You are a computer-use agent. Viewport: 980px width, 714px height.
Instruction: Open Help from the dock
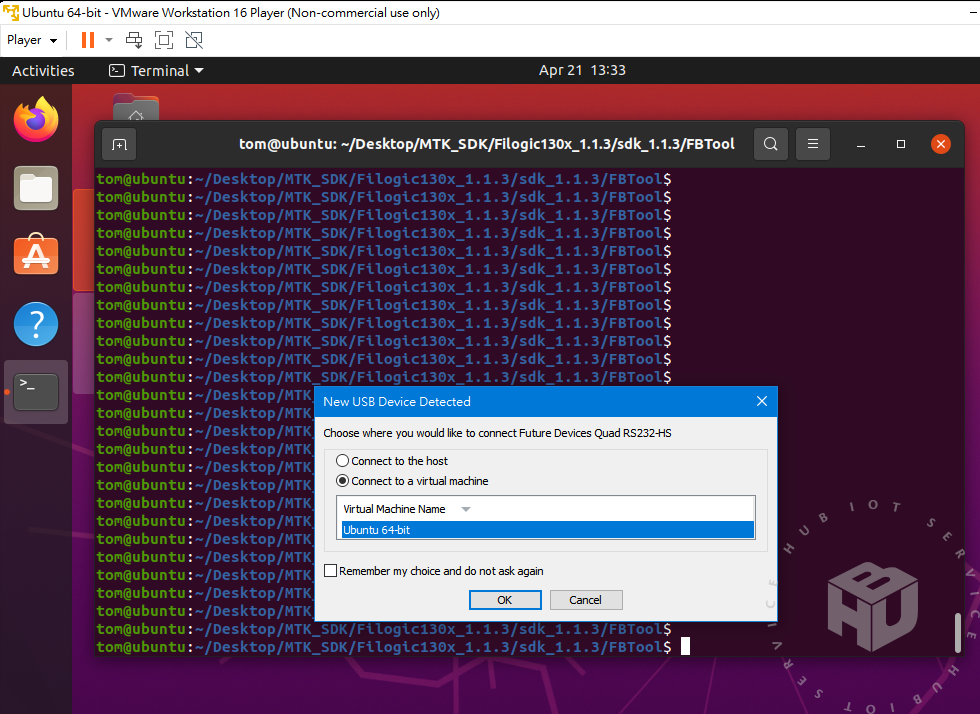[36, 324]
